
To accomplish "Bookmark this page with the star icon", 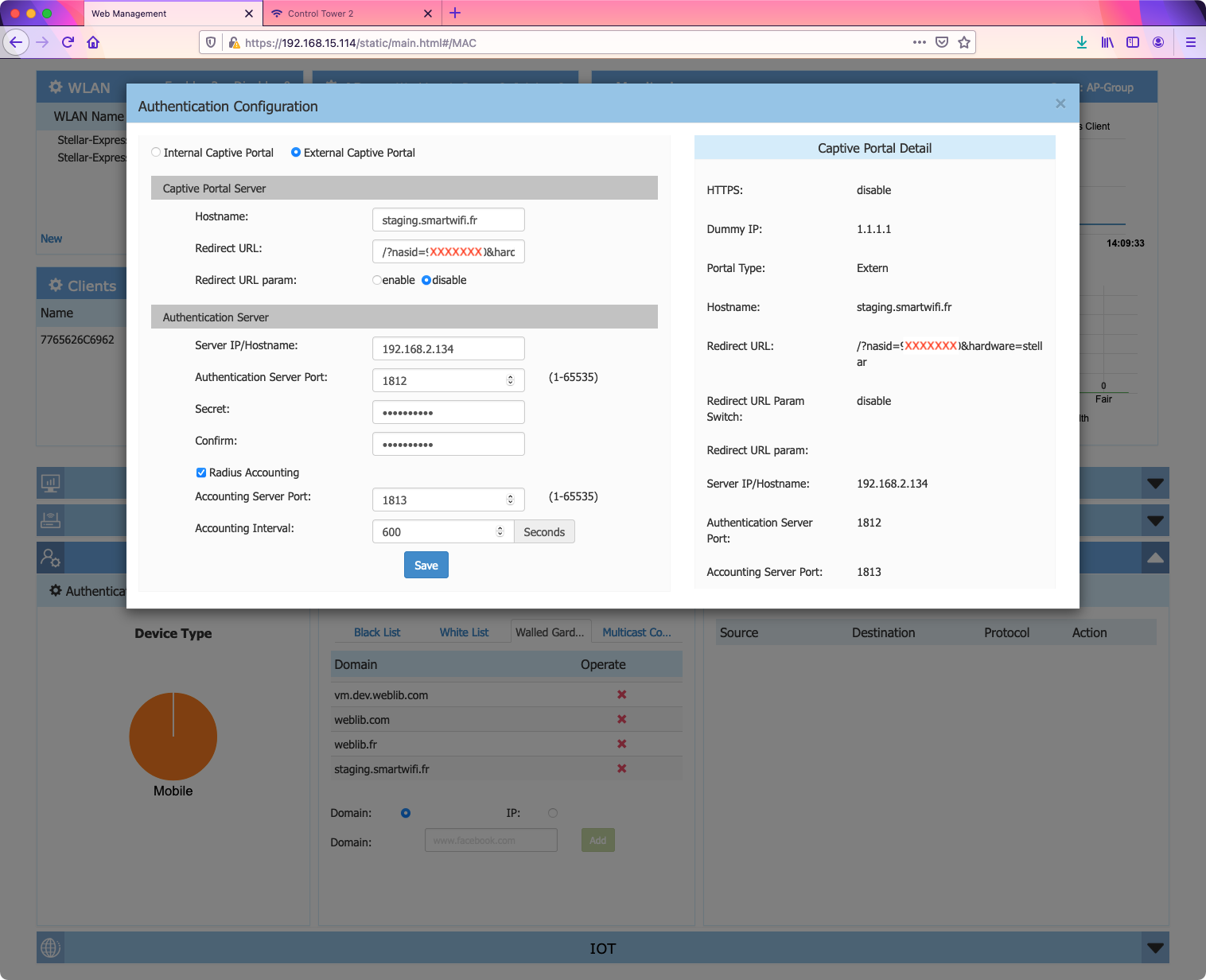I will pyautogui.click(x=964, y=42).
